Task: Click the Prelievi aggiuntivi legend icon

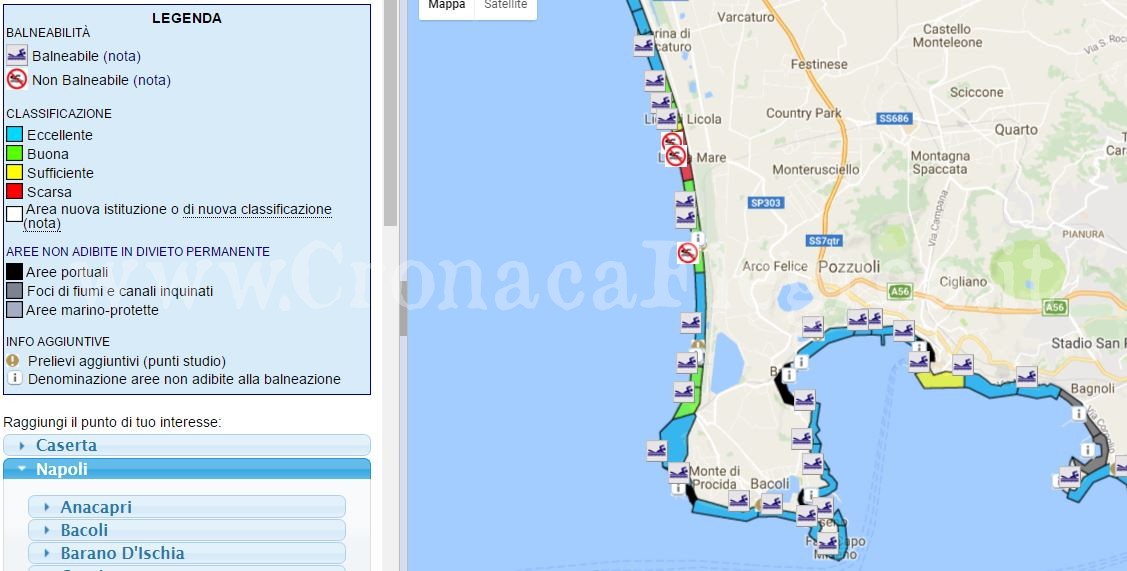Action: [x=14, y=361]
